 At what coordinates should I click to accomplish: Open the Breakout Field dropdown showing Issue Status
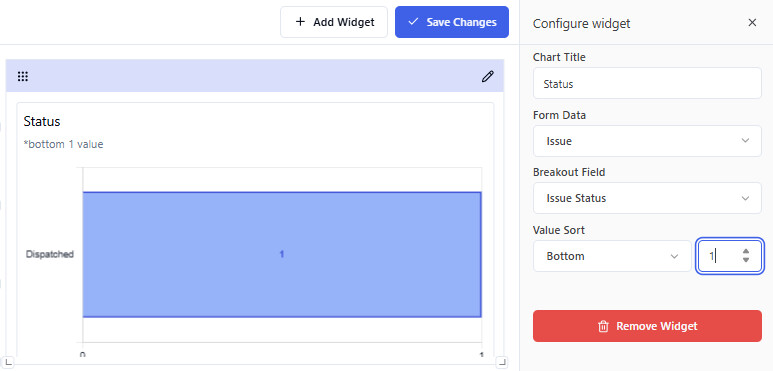click(647, 198)
